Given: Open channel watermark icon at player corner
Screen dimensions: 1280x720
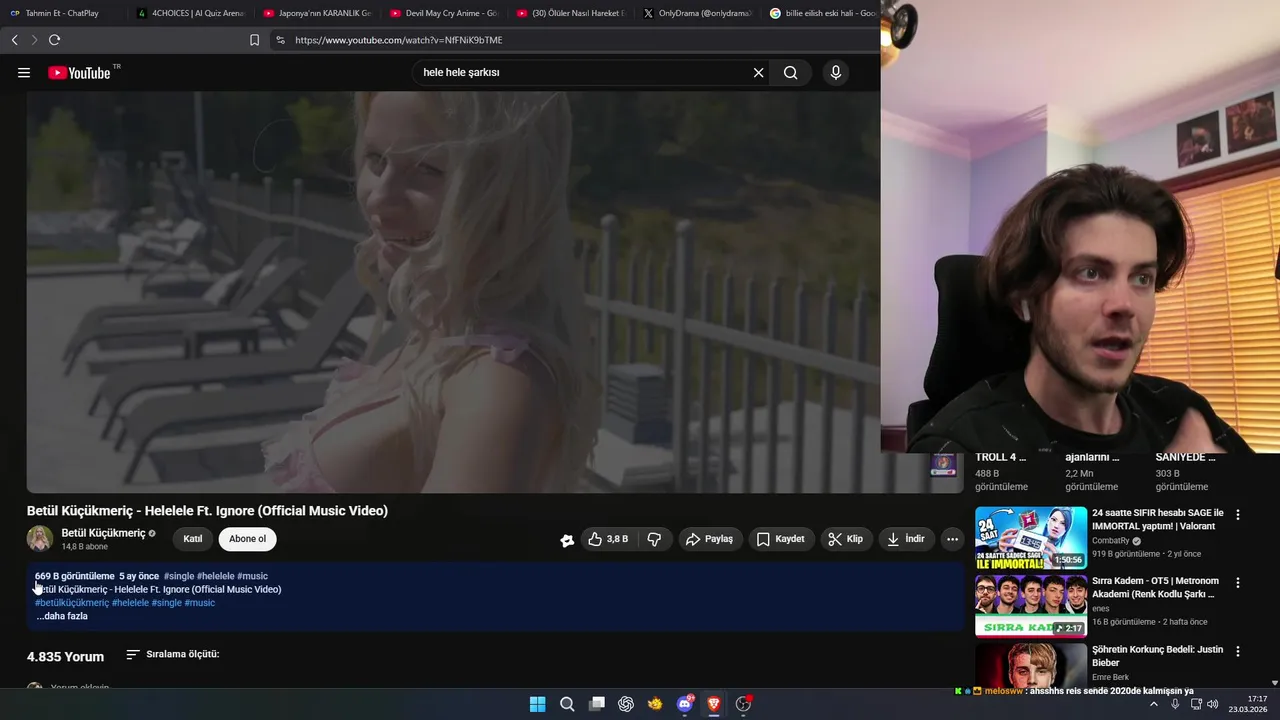Looking at the screenshot, I should pos(943,466).
